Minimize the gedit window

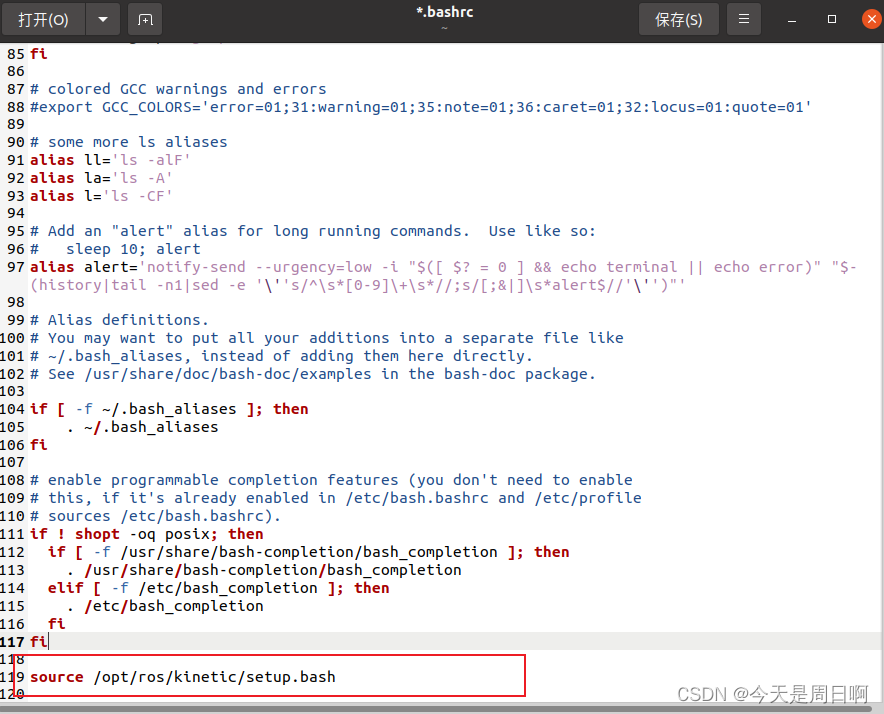pyautogui.click(x=792, y=20)
